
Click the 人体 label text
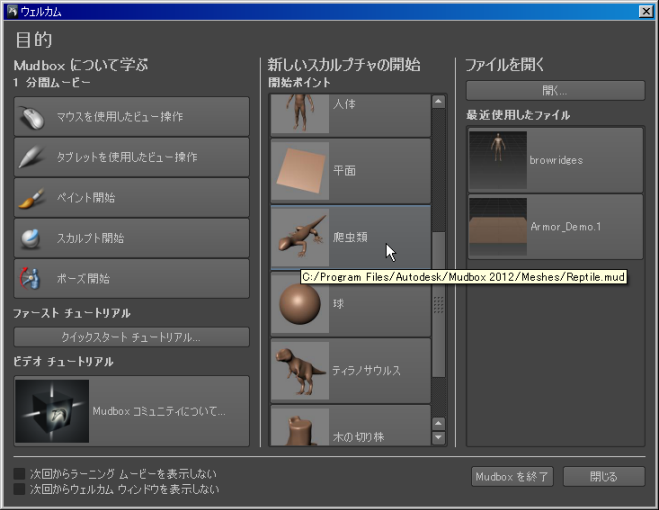(x=344, y=103)
